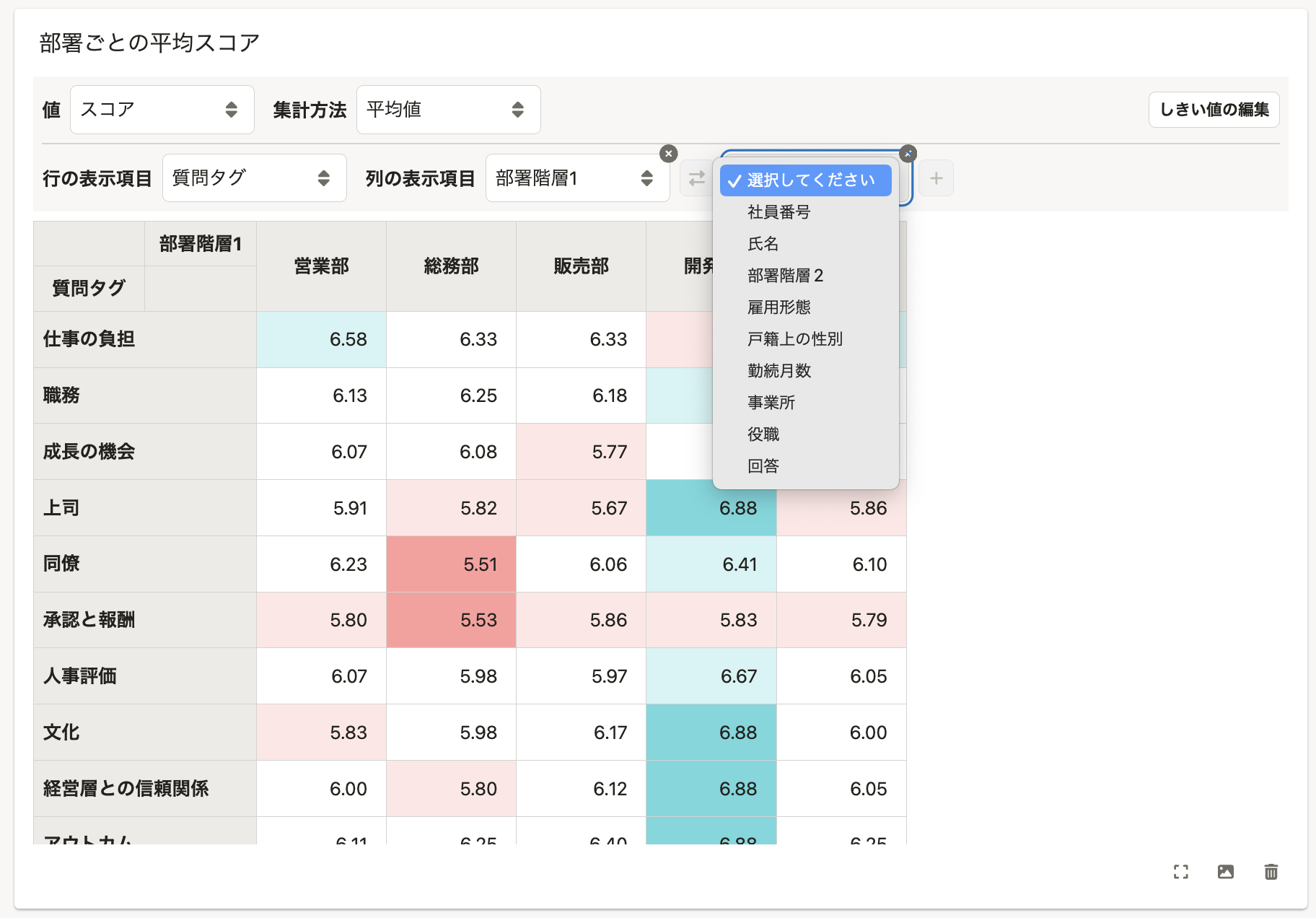Click the 販売部 column header
1316x918 pixels.
[x=582, y=266]
